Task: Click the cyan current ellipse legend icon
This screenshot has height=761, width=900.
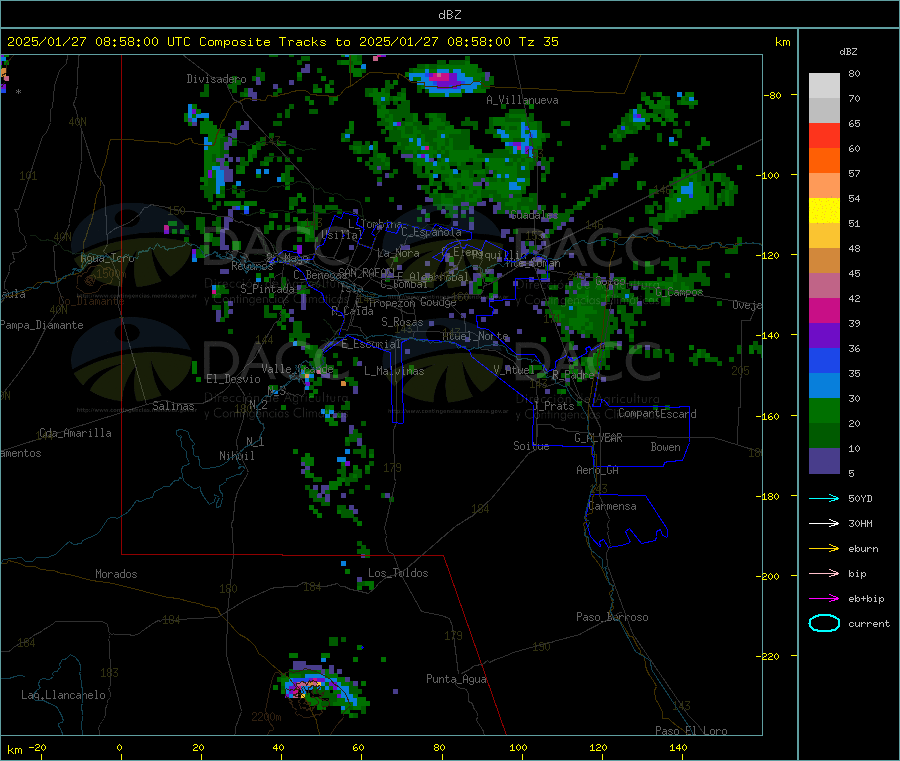Action: [x=824, y=623]
